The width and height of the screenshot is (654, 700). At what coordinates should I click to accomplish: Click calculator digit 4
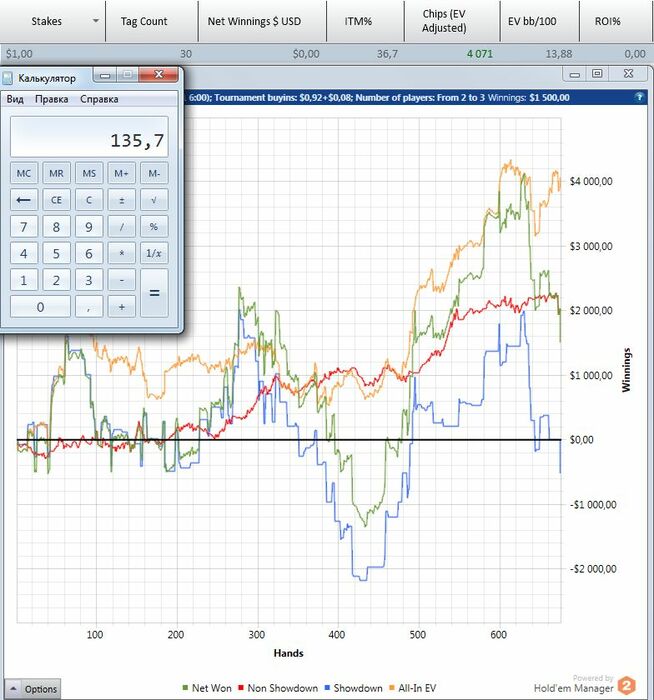tap(24, 253)
